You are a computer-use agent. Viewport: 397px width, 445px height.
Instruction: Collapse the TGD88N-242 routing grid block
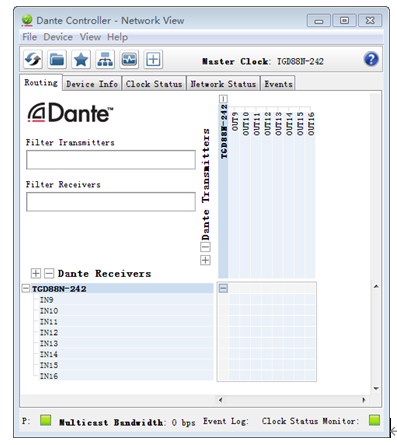(223, 288)
